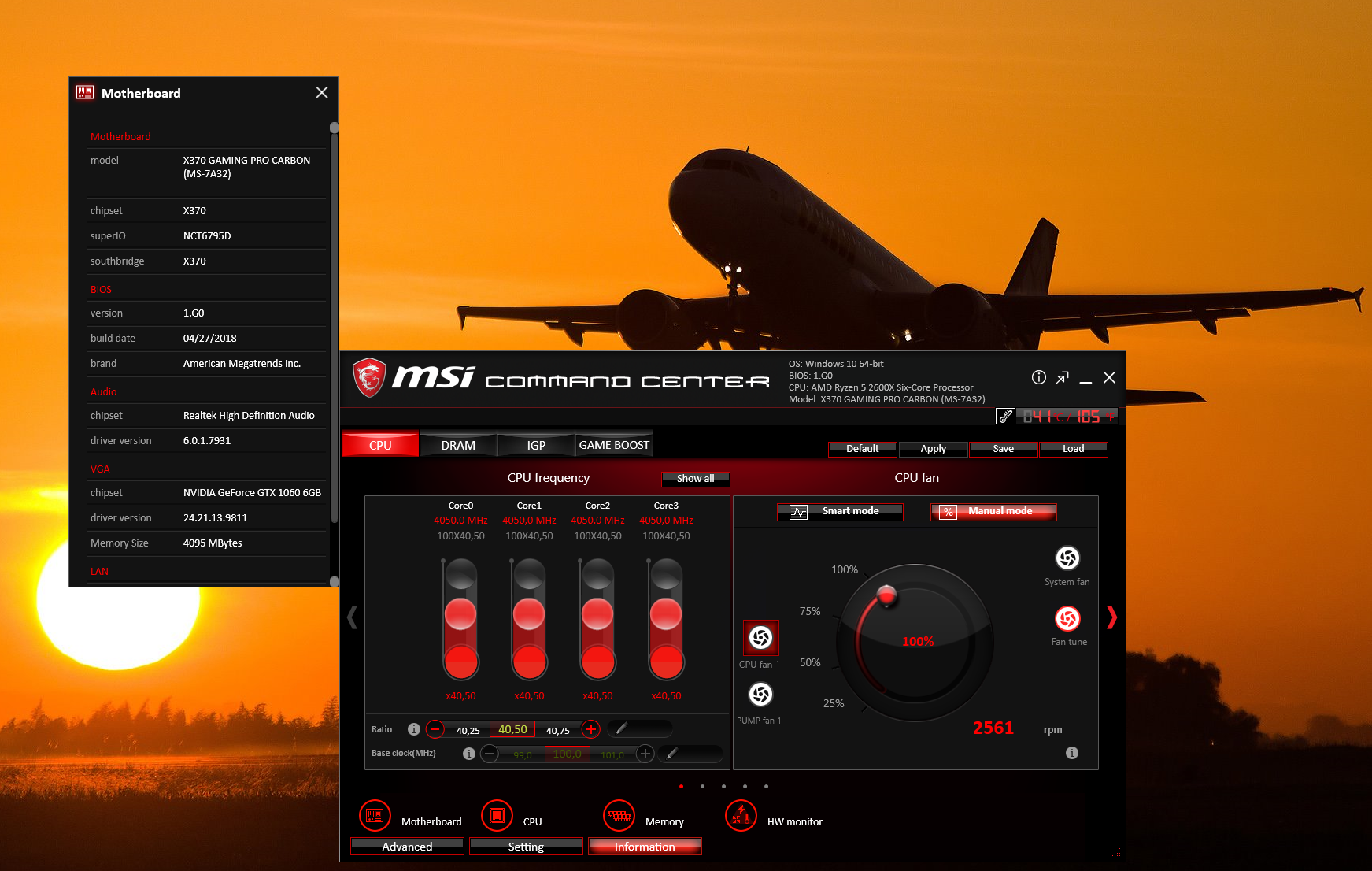
Task: Click the 100,0 base clock value field
Action: [x=567, y=754]
